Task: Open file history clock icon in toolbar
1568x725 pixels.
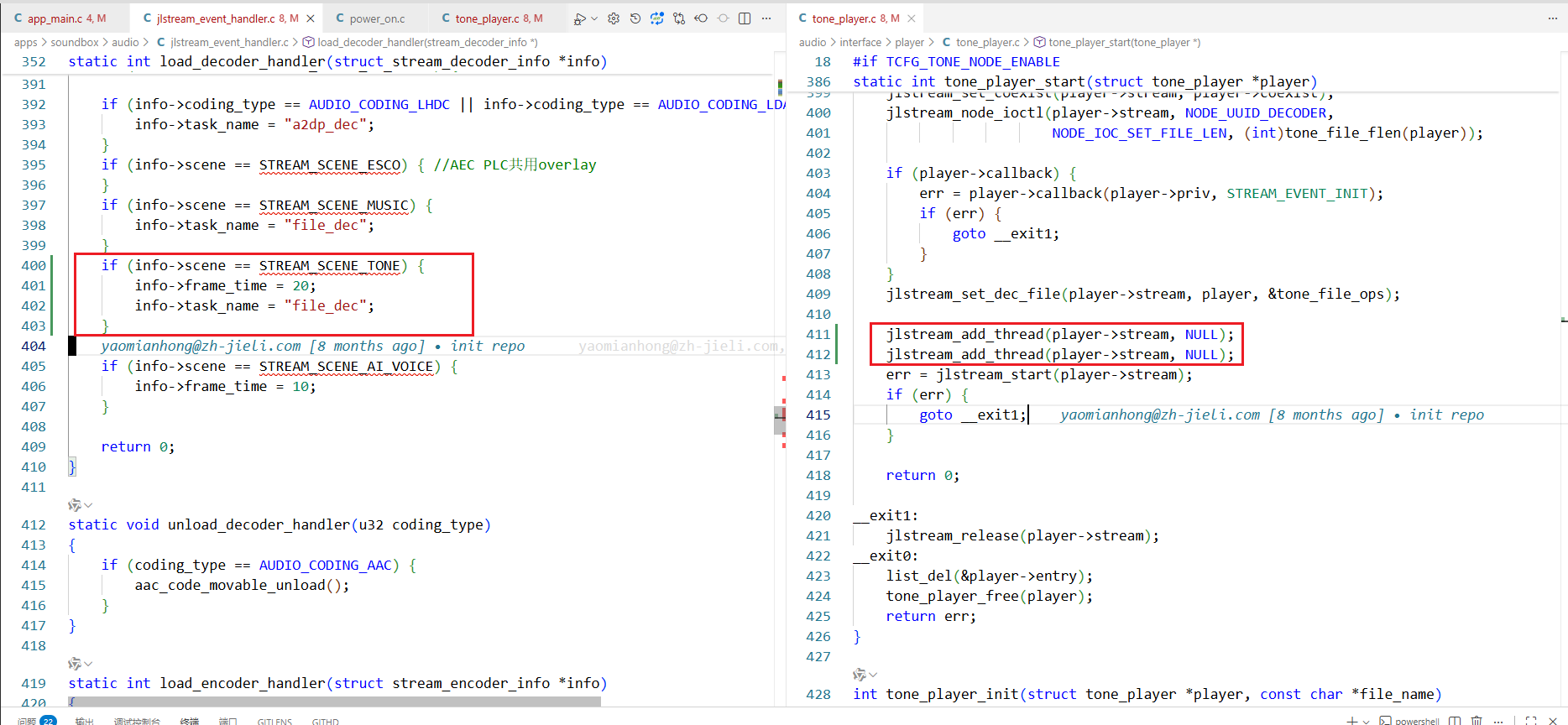Action: coord(635,18)
